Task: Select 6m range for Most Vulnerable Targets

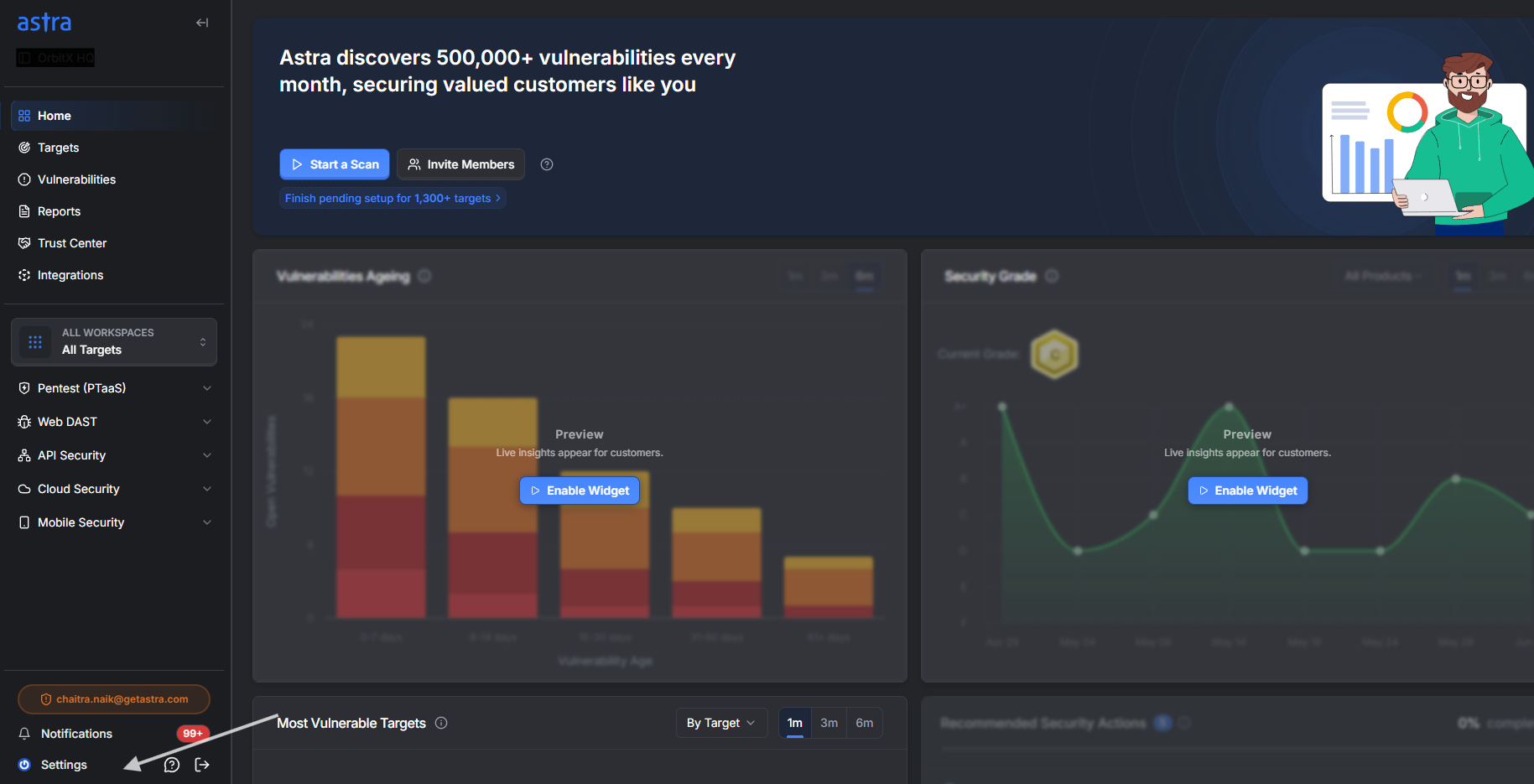Action: [x=865, y=723]
